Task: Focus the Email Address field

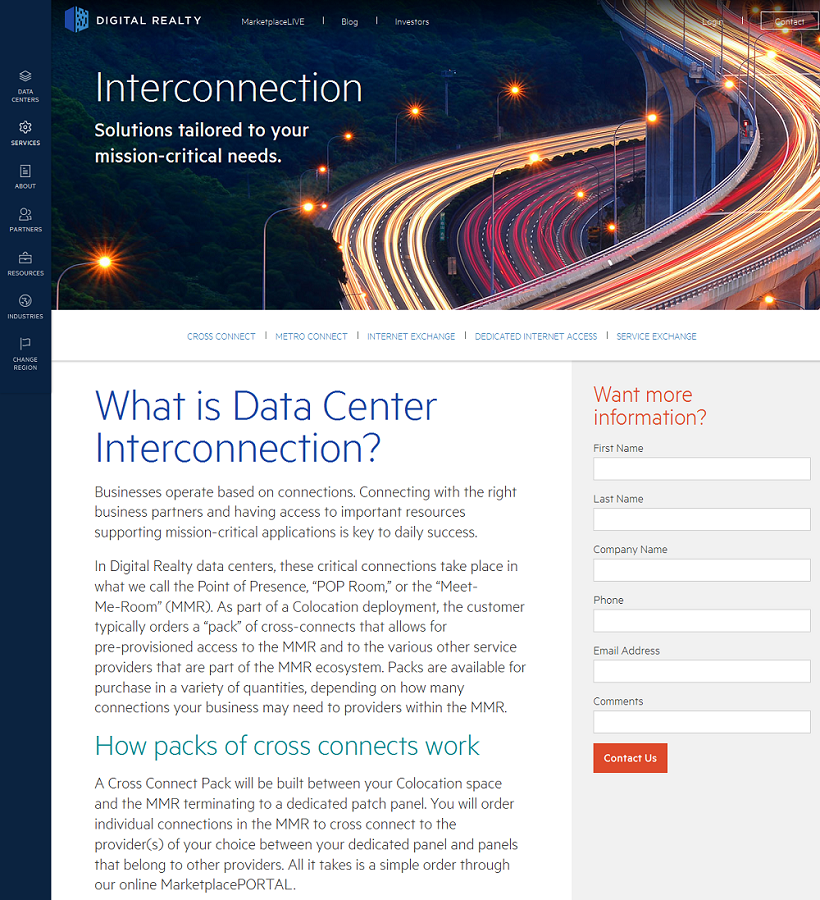Action: coord(701,671)
